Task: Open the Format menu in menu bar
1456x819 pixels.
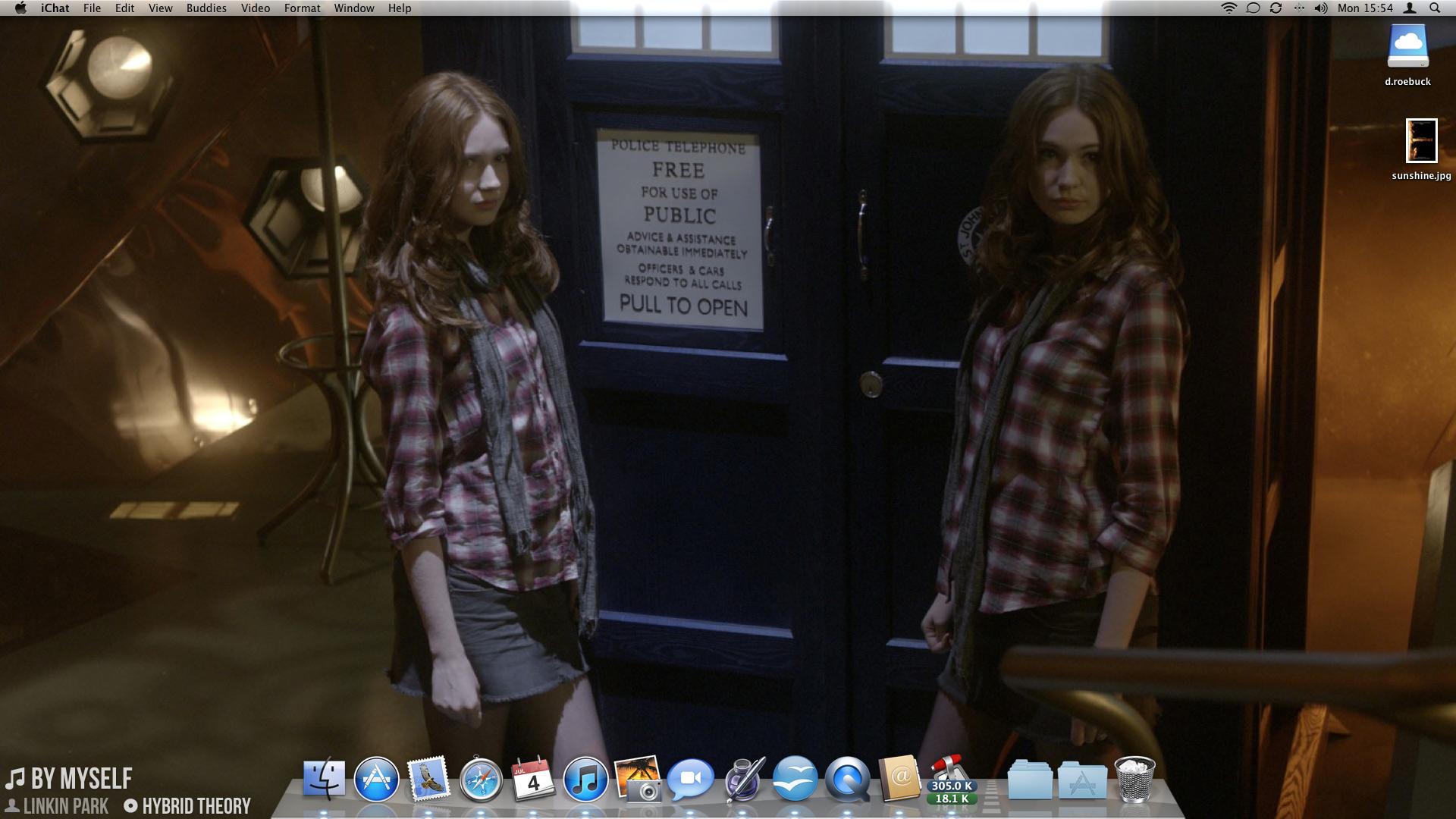Action: click(302, 8)
